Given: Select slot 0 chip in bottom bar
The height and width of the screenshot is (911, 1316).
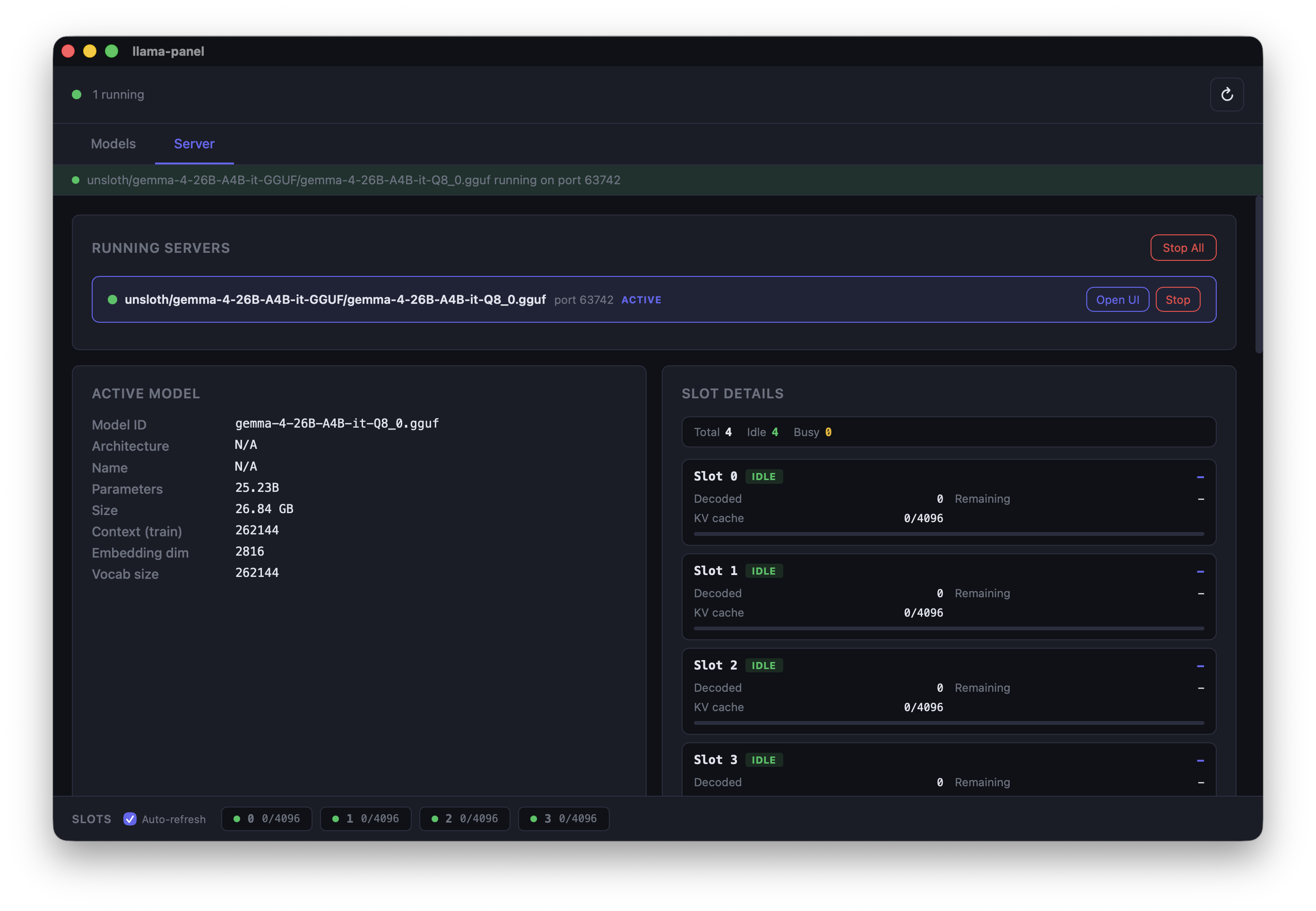Looking at the screenshot, I should tap(267, 818).
